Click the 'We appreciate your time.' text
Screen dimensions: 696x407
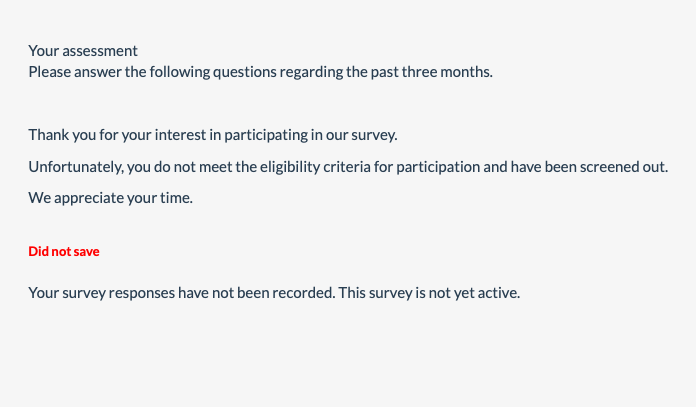pyautogui.click(x=110, y=198)
